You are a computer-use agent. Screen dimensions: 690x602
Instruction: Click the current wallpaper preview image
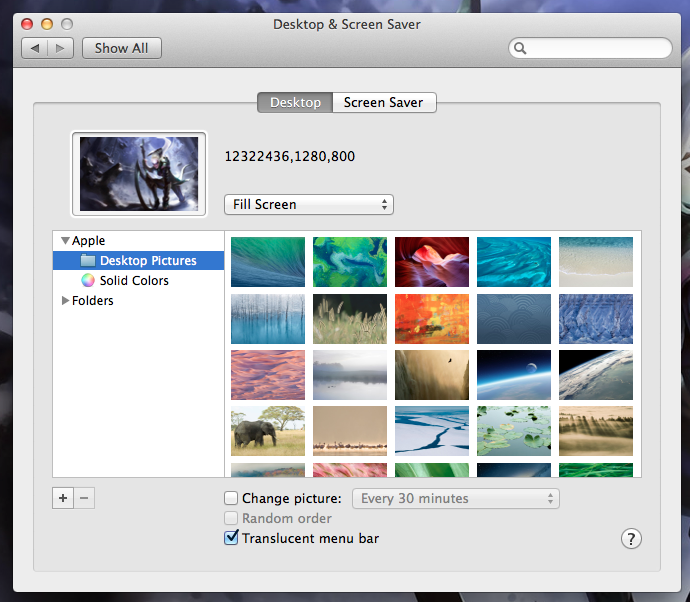coord(139,174)
